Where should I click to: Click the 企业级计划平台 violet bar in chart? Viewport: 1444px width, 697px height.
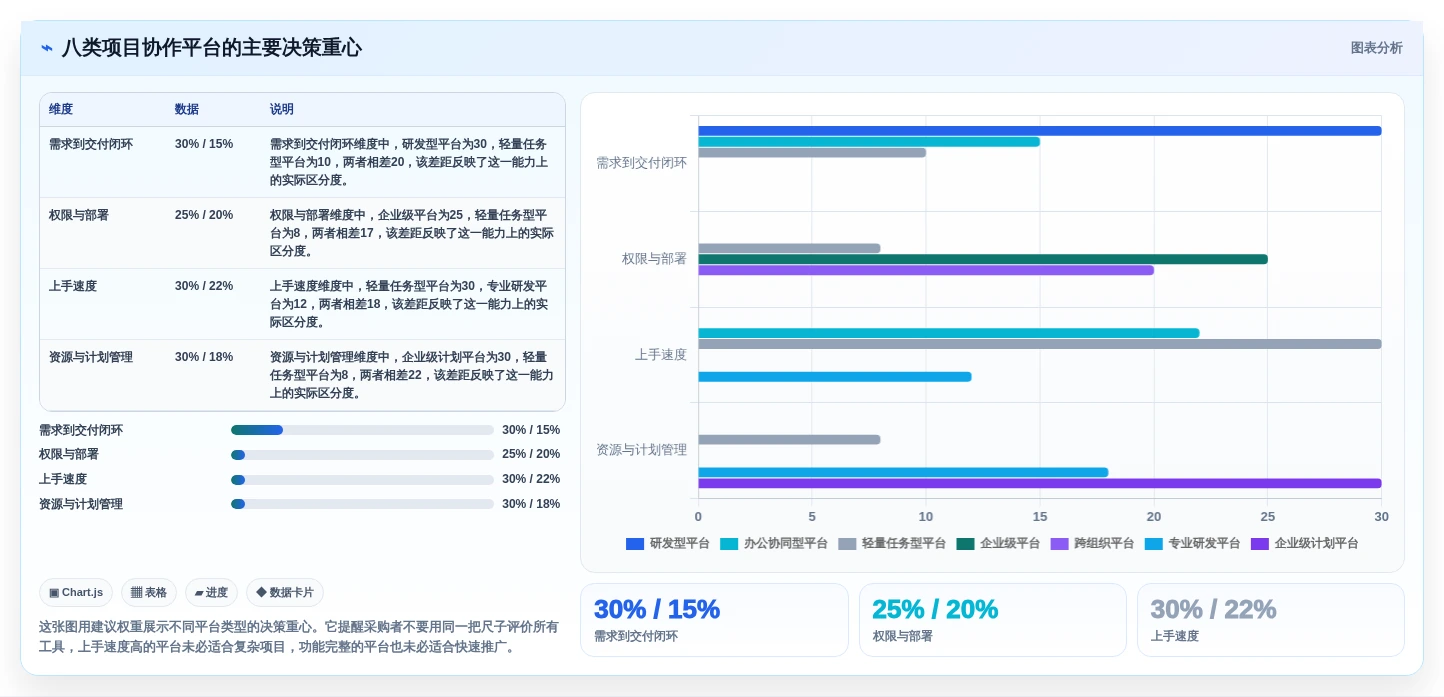(x=1039, y=483)
